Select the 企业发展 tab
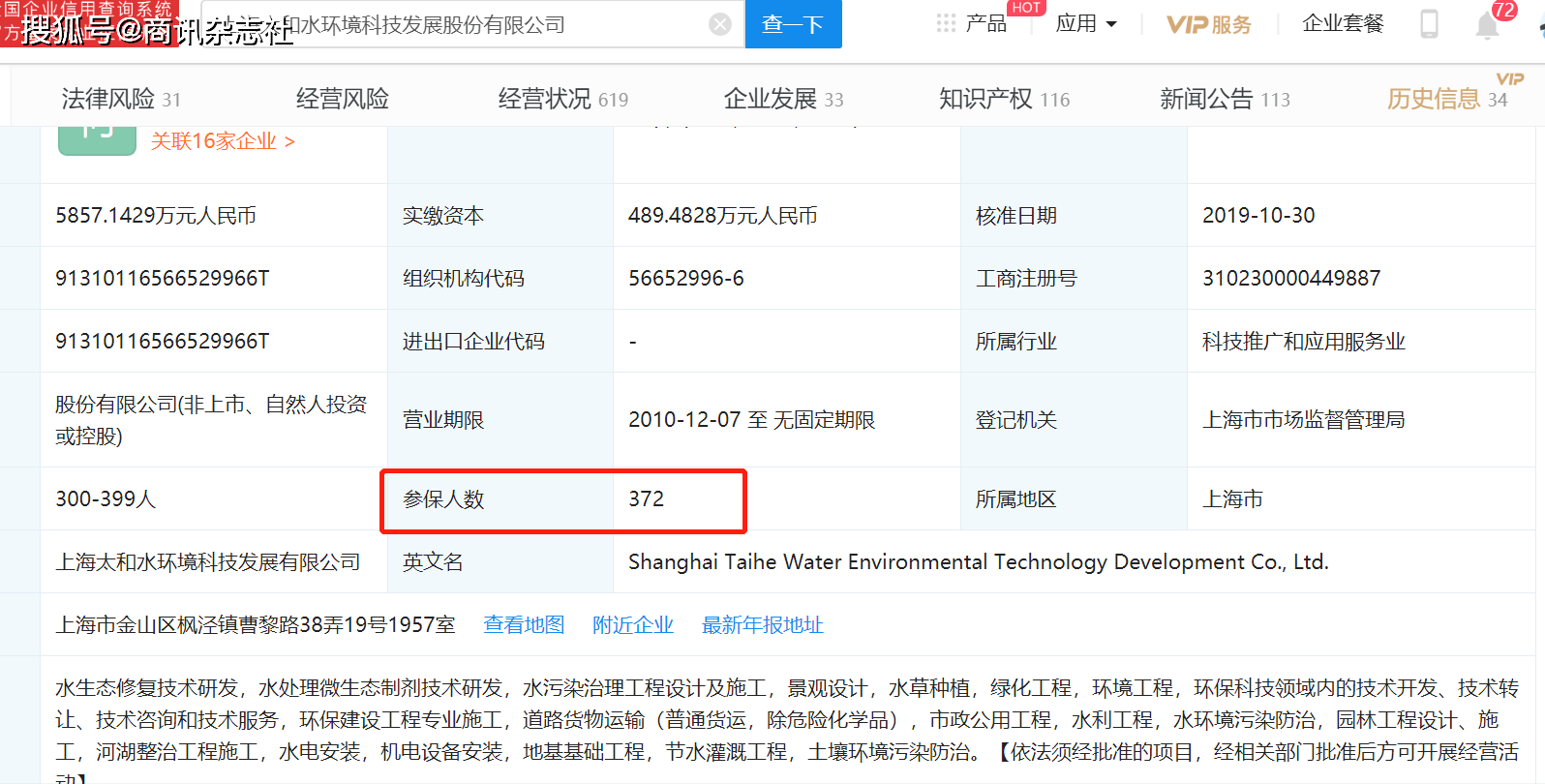The width and height of the screenshot is (1545, 784). pos(783,99)
